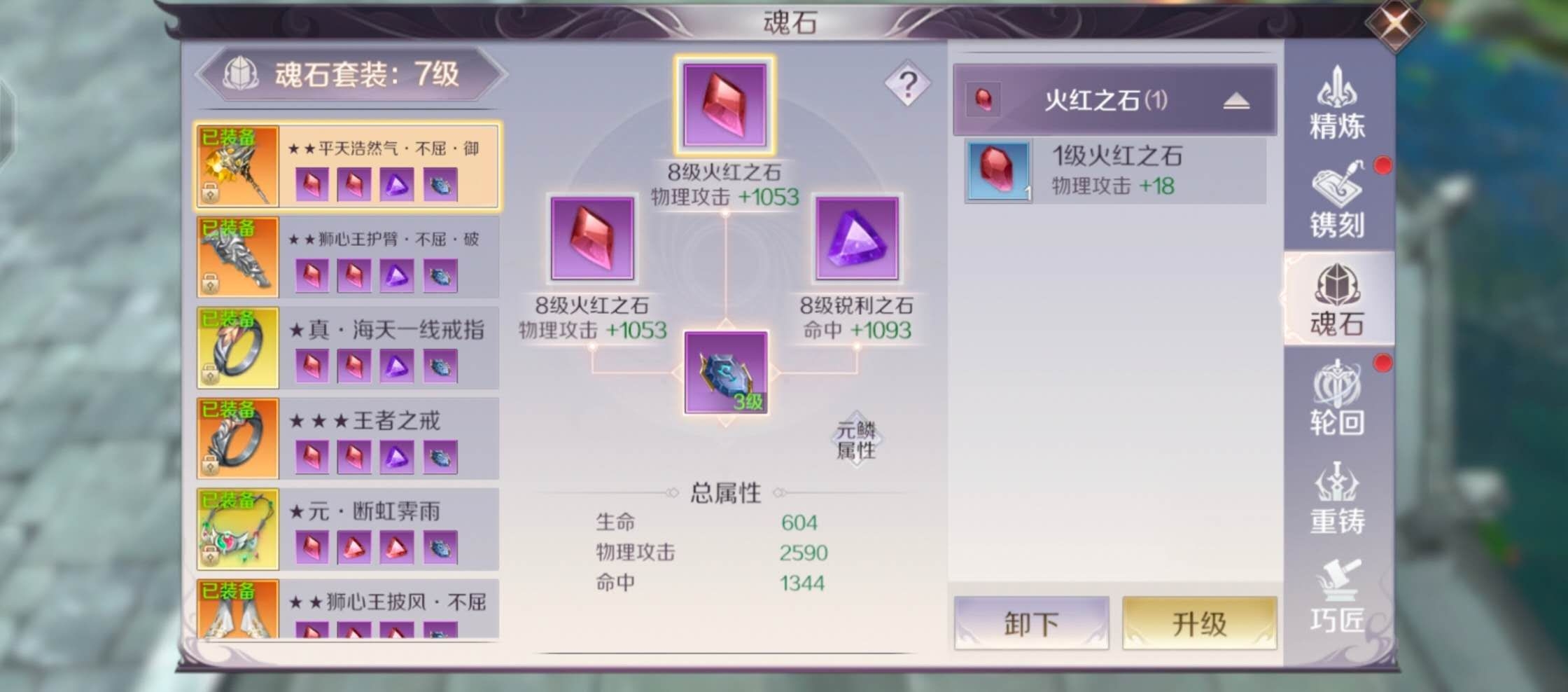Select the top 8级火红之石 gem slot

click(724, 105)
